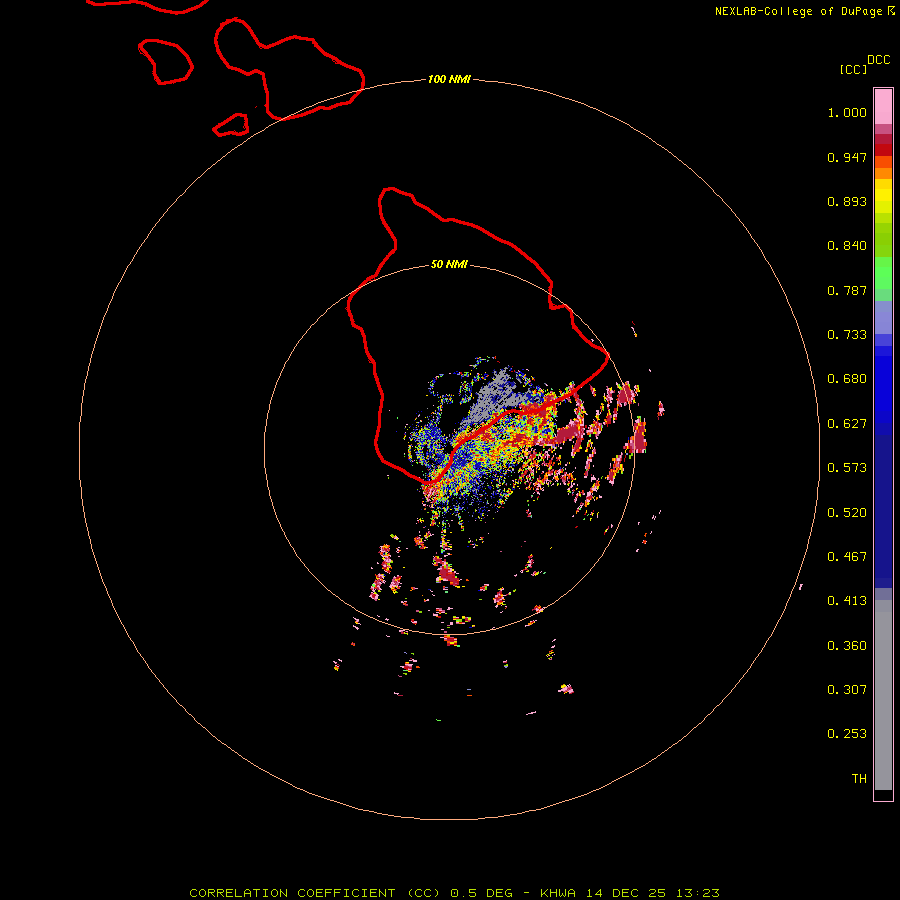Click the 0.840 color scale value
Image resolution: width=900 pixels, height=900 pixels.
coord(847,246)
